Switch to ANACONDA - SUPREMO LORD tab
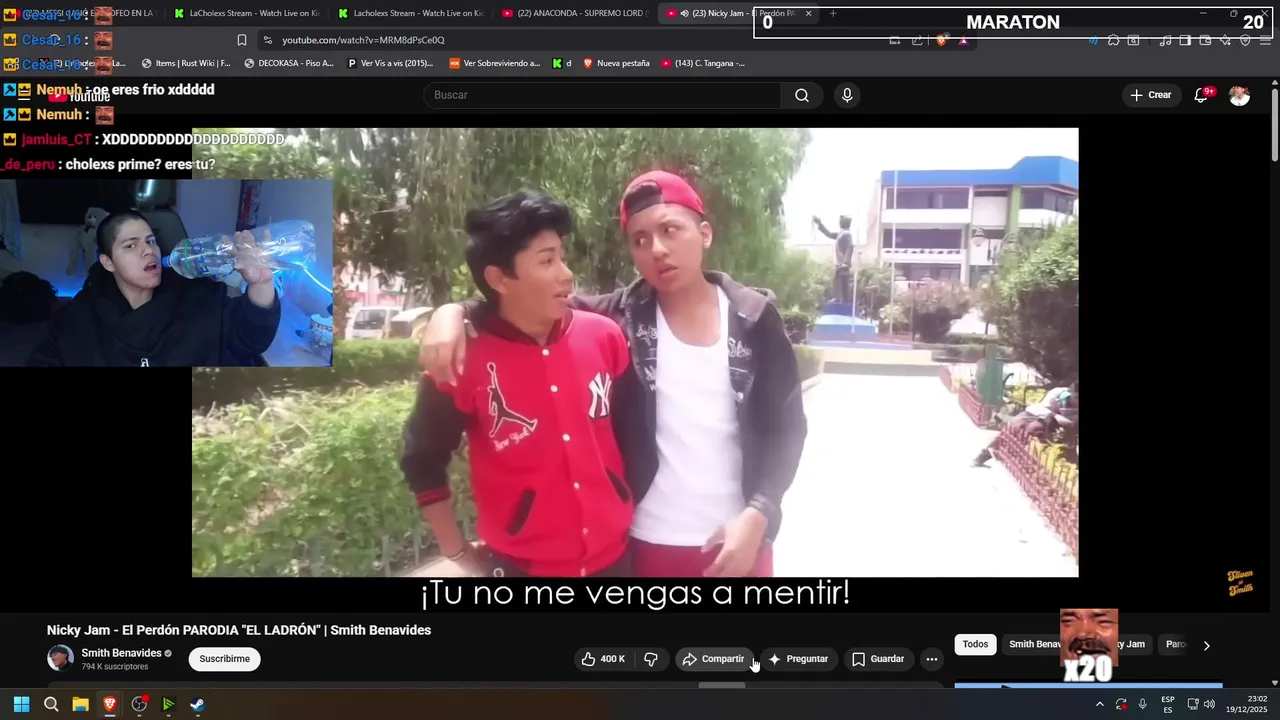Screen dimensions: 1280x720 coord(574,13)
